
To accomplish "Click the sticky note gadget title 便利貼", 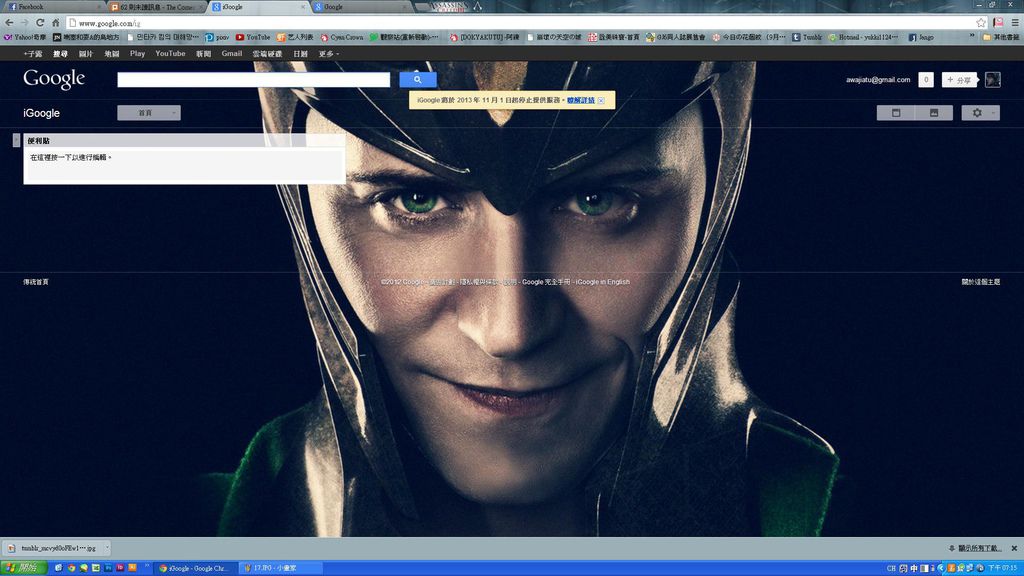I will pyautogui.click(x=39, y=140).
